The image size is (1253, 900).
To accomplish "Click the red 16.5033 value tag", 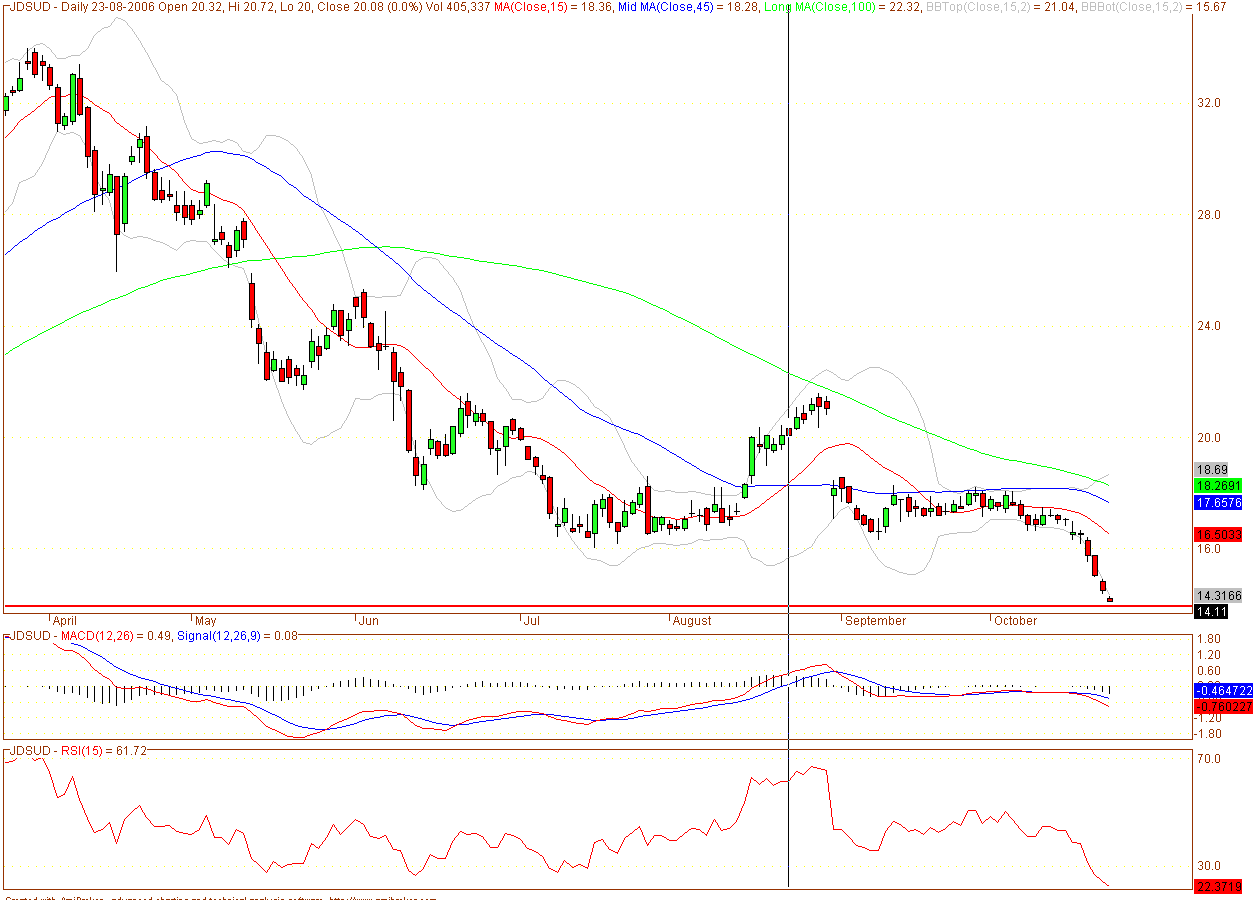I will point(1219,535).
